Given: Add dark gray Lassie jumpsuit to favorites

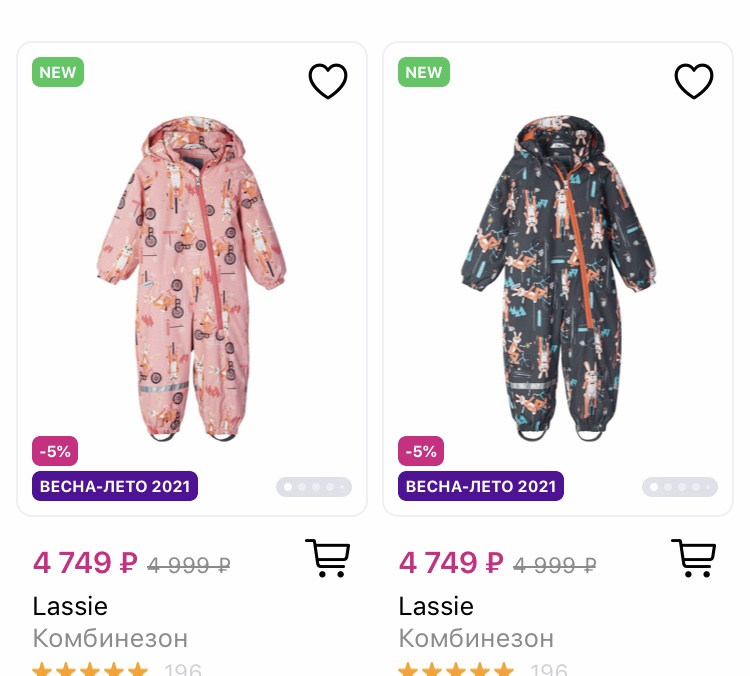Looking at the screenshot, I should point(693,81).
